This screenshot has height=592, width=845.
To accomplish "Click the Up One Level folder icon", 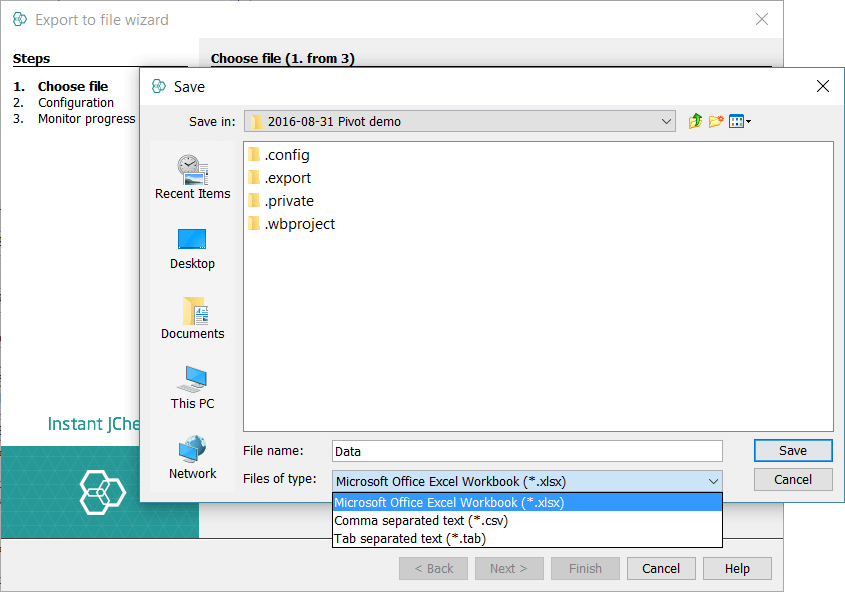I will pos(696,121).
